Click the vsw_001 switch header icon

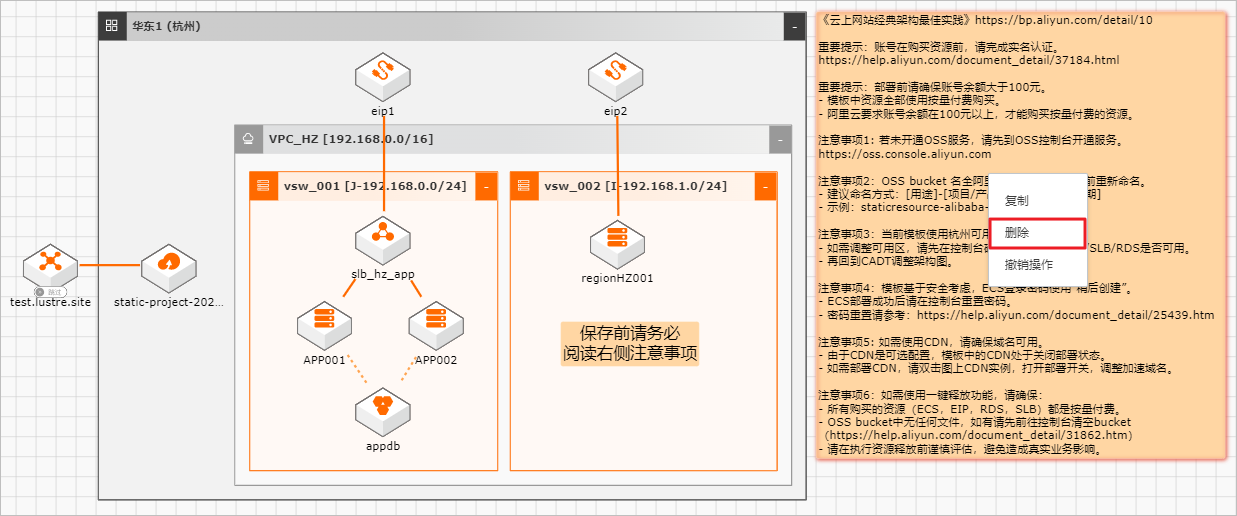[263, 186]
